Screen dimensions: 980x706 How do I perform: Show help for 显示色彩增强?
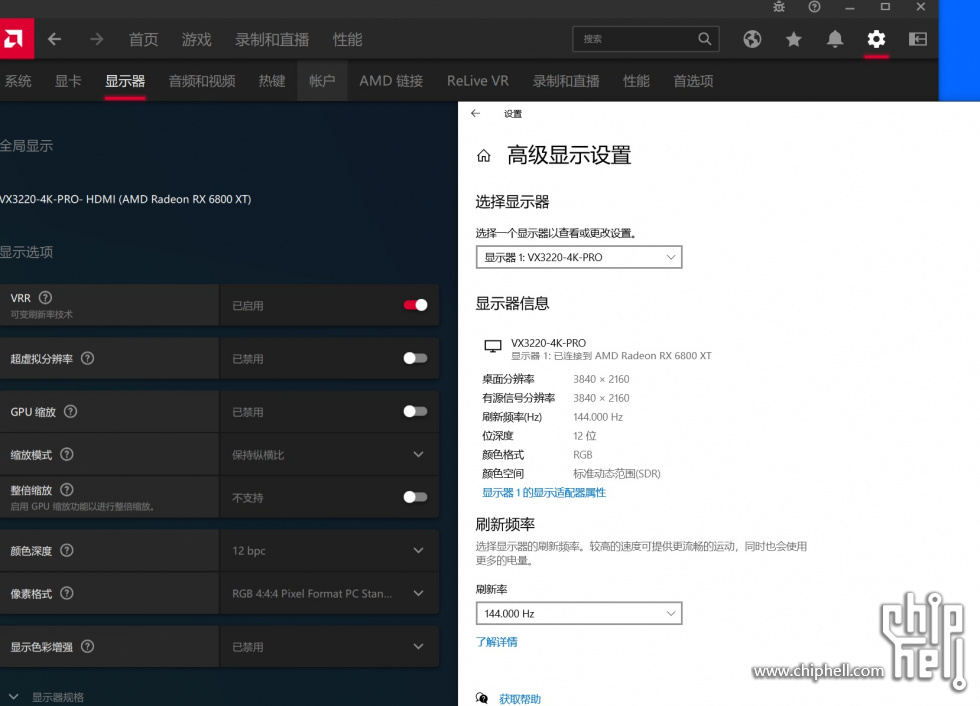(x=88, y=646)
